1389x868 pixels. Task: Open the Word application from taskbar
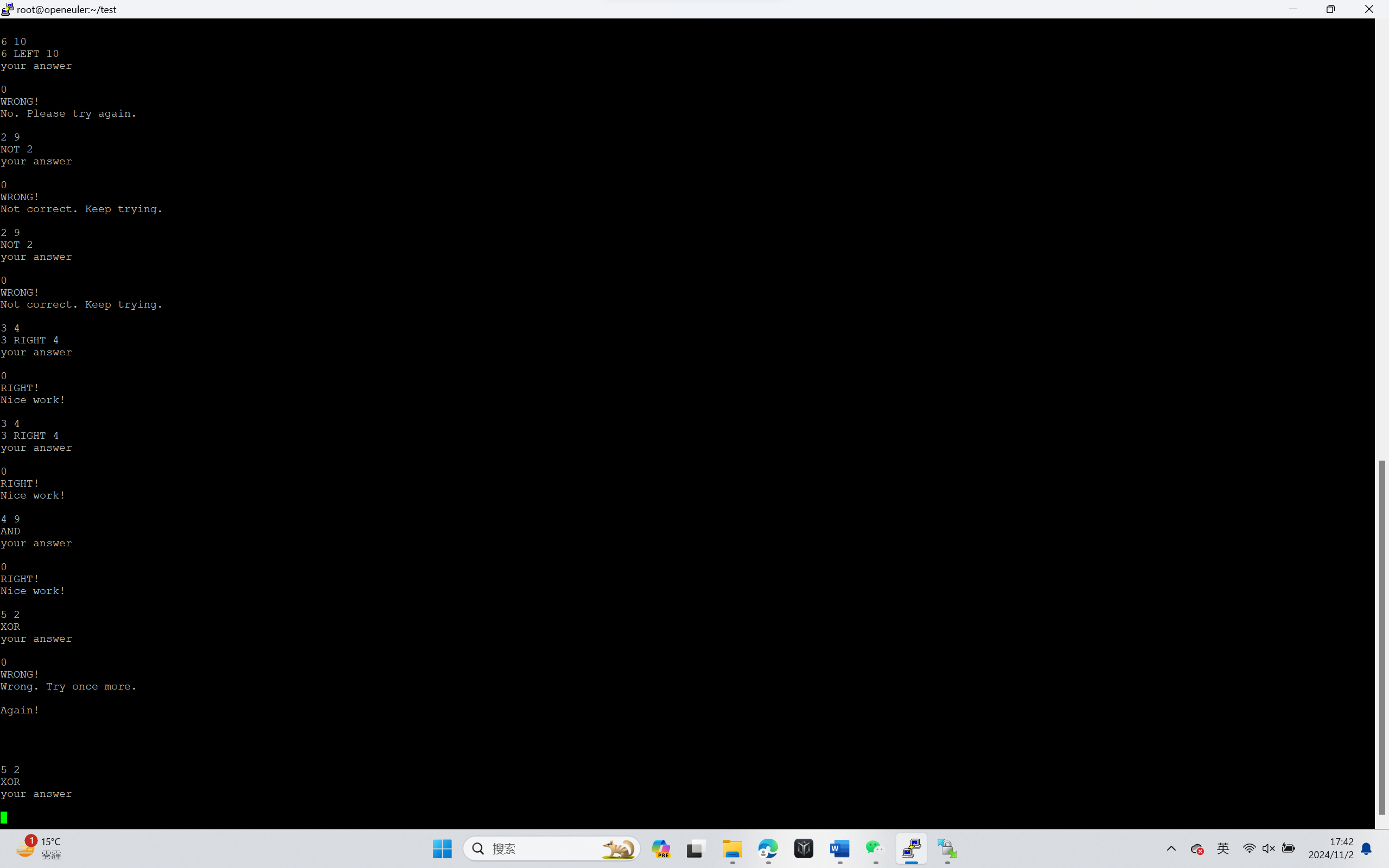click(x=839, y=848)
